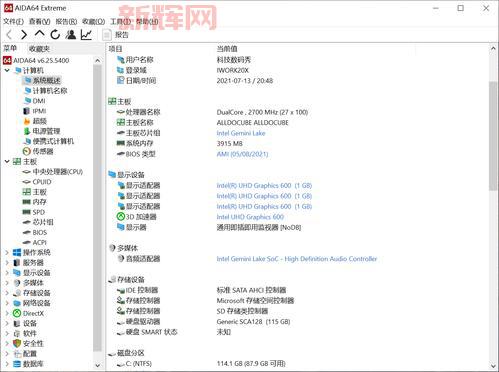Open the graph chart toolbar icon
499x372 pixels.
pyautogui.click(x=86, y=34)
